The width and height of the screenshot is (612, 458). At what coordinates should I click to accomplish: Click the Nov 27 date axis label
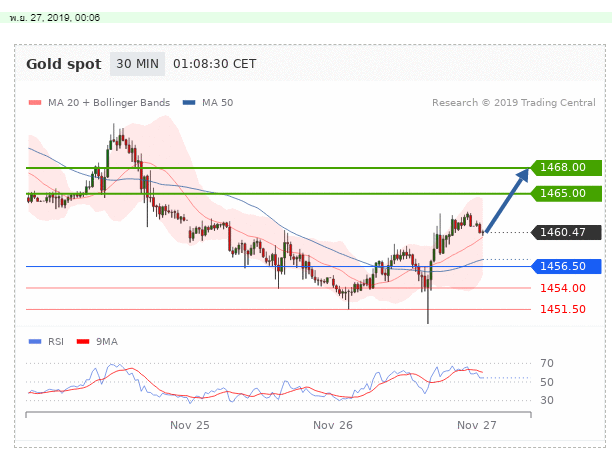click(477, 425)
